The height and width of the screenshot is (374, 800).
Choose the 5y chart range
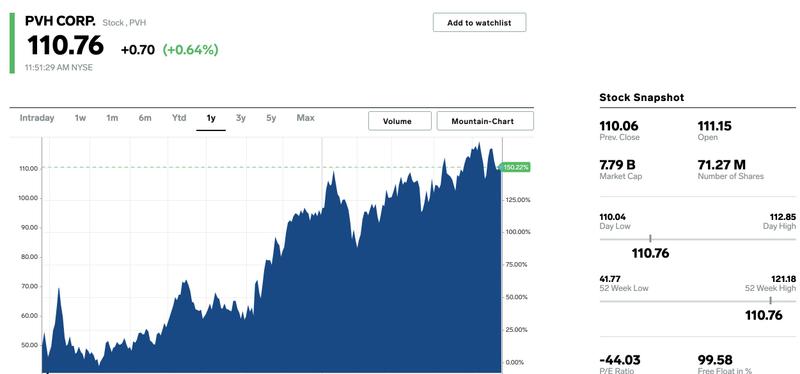(x=271, y=118)
